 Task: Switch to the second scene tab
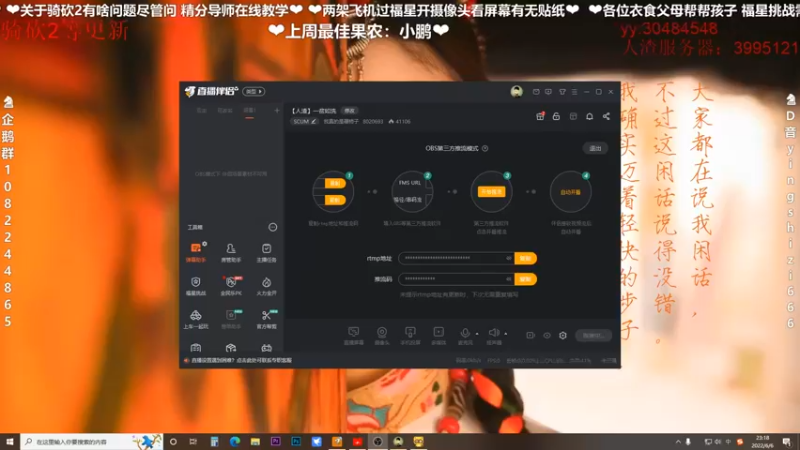[x=225, y=110]
